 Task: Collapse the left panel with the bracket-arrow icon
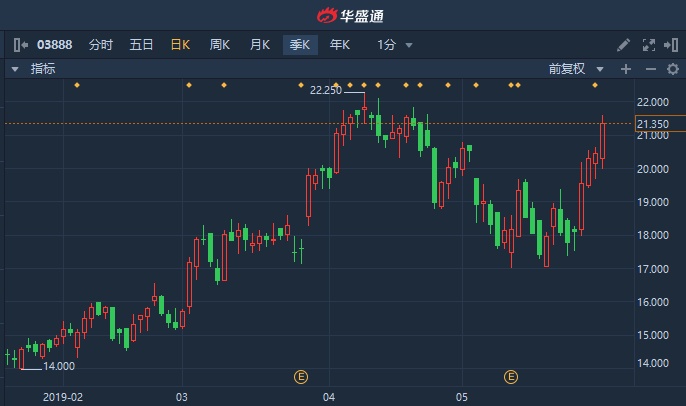[x=21, y=45]
